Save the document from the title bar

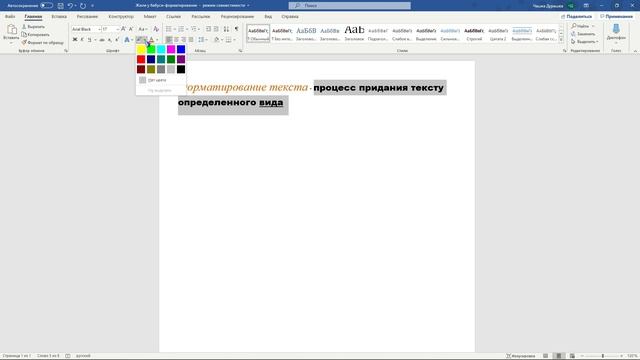point(60,6)
